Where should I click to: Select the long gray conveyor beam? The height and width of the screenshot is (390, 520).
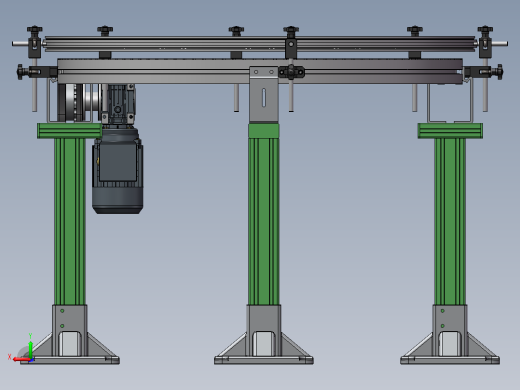click(260, 71)
